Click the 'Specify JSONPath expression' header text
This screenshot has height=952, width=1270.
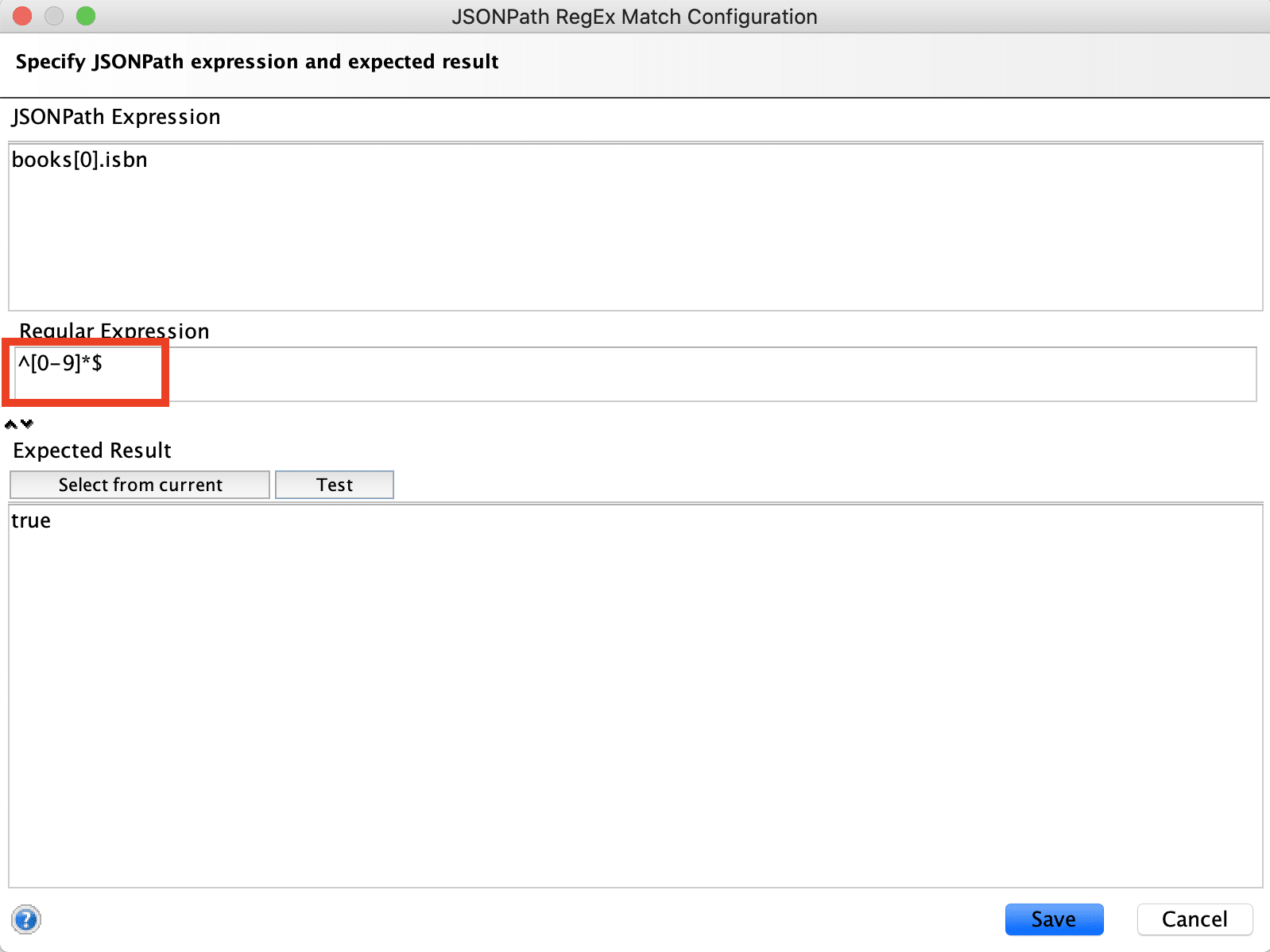(x=257, y=62)
